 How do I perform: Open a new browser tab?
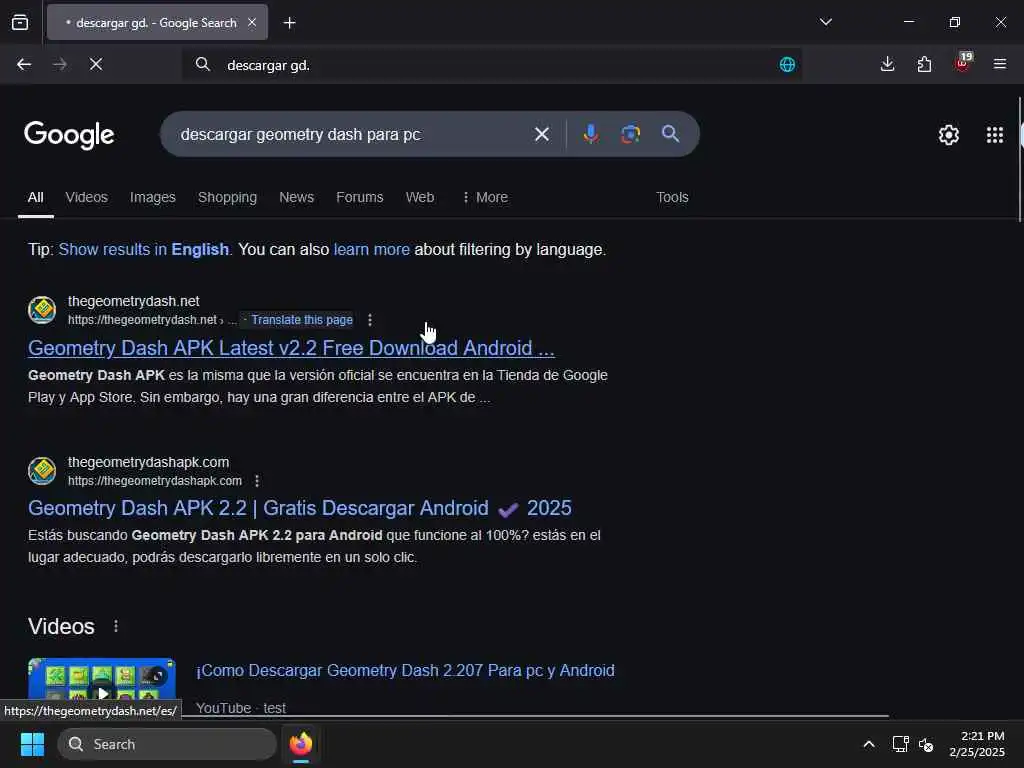click(x=289, y=23)
